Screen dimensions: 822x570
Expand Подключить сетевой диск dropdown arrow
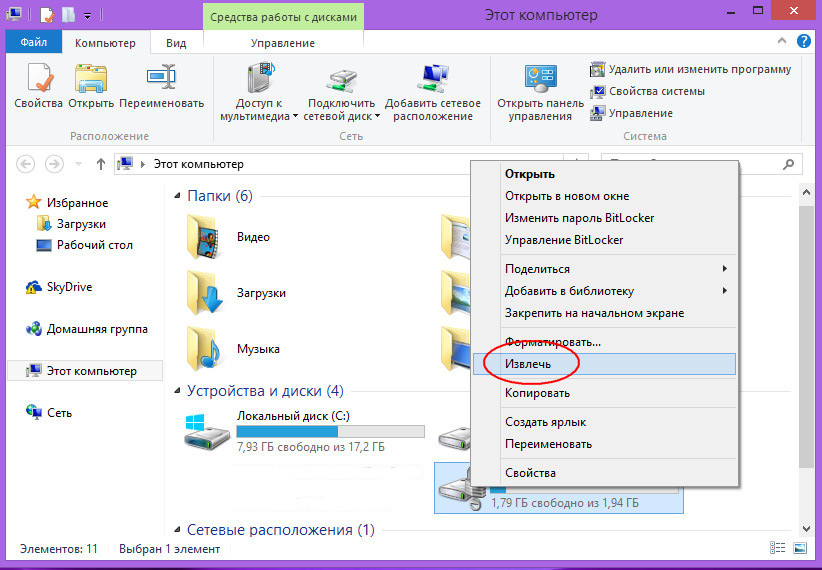click(x=377, y=116)
